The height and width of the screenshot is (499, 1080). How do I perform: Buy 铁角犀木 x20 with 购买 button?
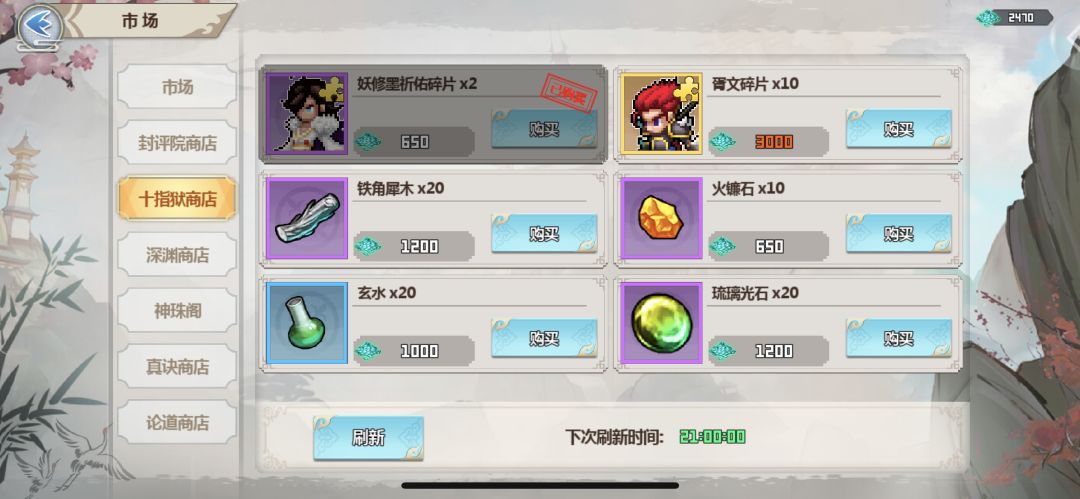tap(544, 234)
